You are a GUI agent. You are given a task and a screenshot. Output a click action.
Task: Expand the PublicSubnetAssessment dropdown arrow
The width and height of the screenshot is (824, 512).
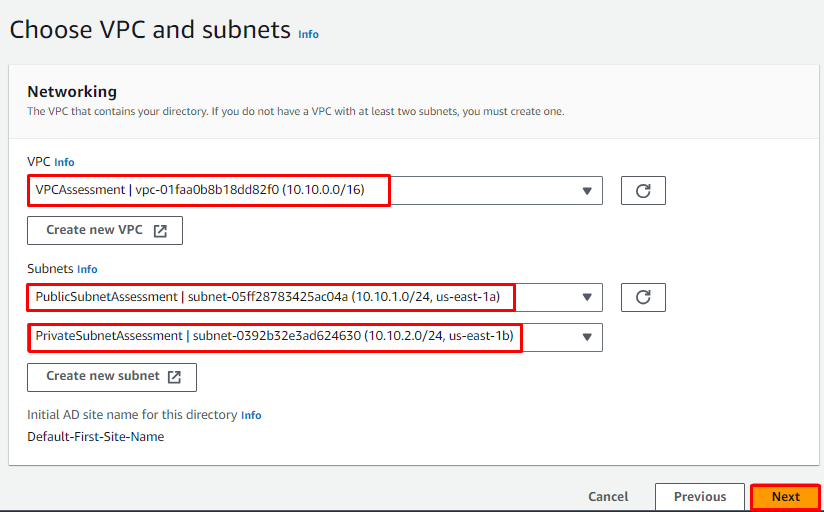tap(586, 297)
